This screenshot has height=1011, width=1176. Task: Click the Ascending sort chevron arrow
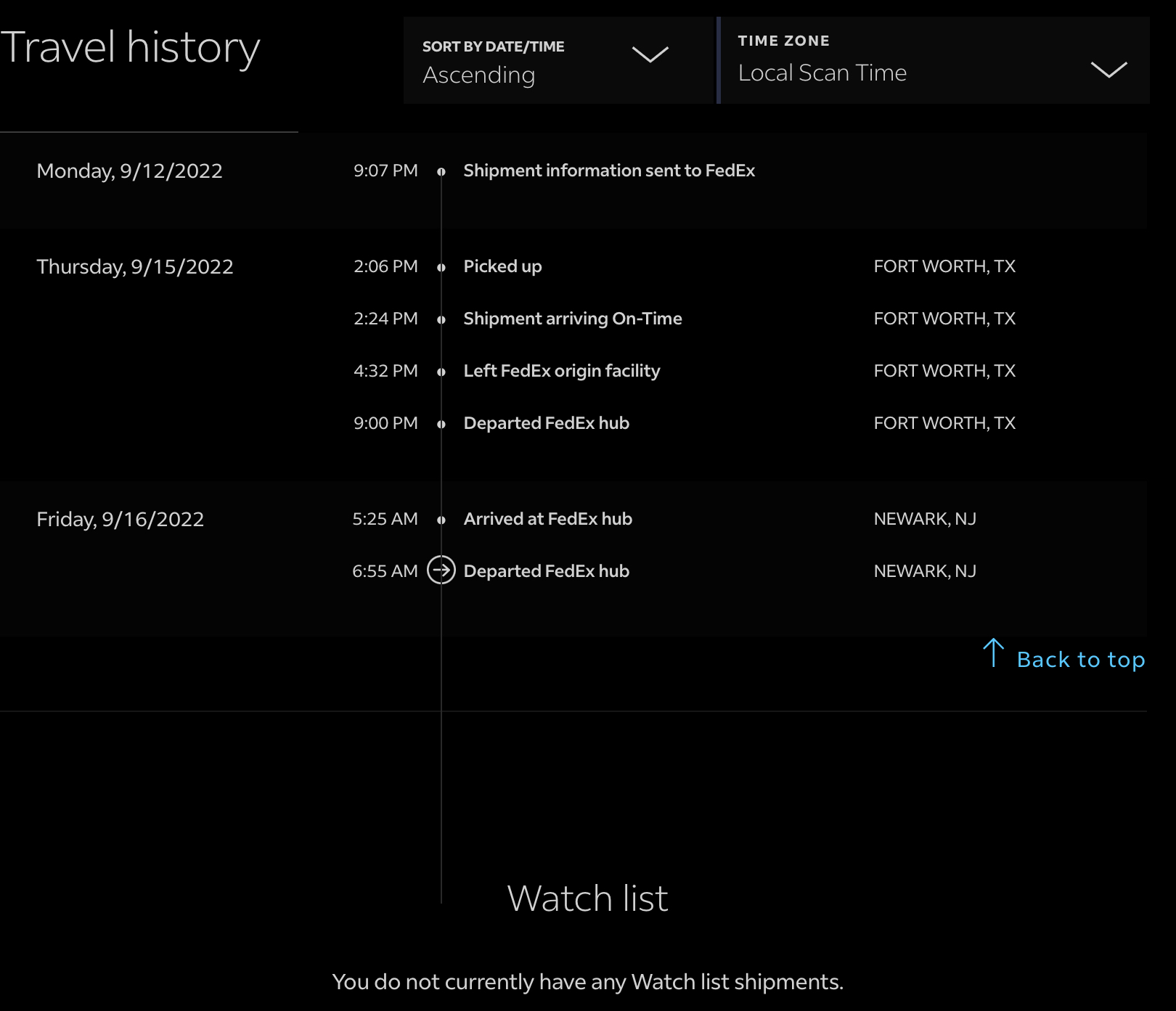pyautogui.click(x=650, y=55)
